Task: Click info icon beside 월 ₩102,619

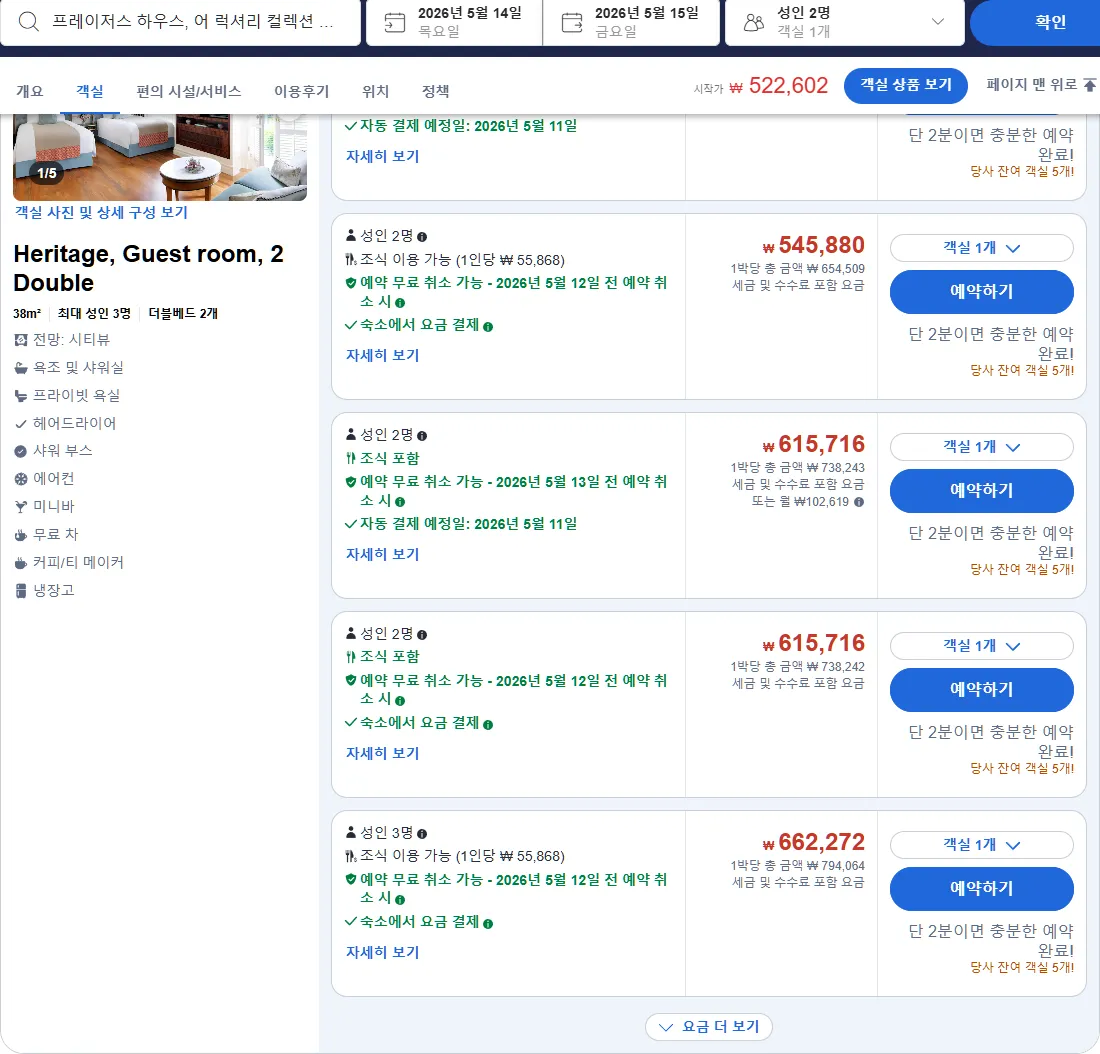Action: [x=859, y=502]
